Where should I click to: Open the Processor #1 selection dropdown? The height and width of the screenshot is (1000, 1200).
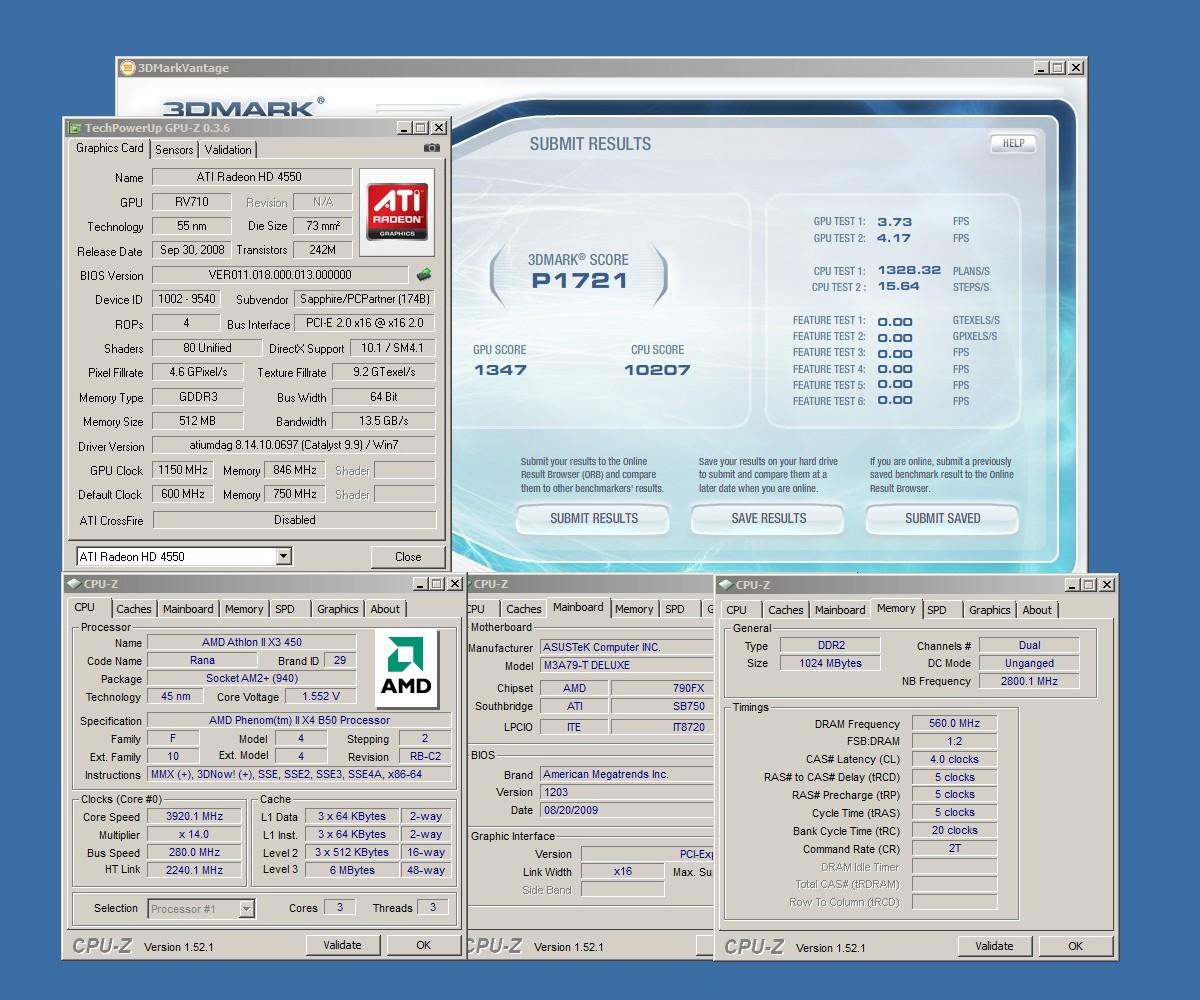[247, 909]
